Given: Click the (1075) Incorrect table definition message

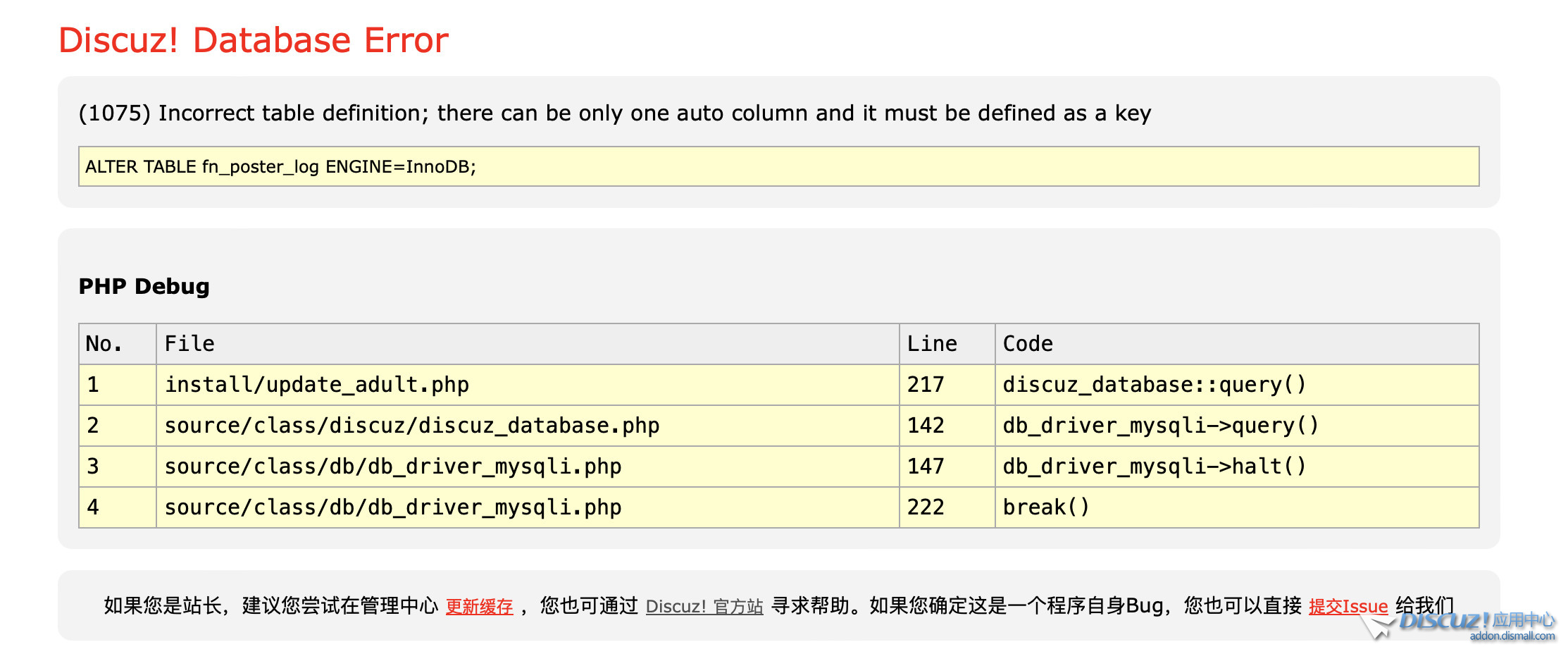Looking at the screenshot, I should 615,113.
